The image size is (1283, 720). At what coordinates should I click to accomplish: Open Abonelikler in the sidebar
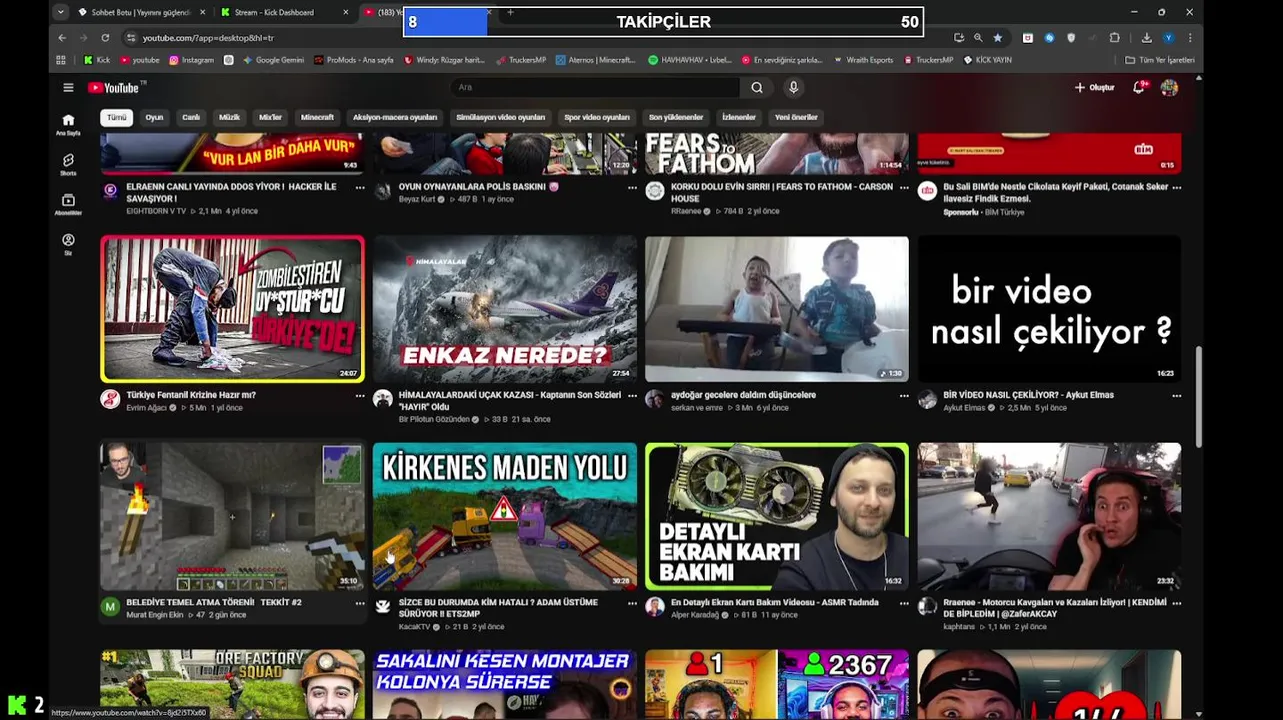pos(68,204)
